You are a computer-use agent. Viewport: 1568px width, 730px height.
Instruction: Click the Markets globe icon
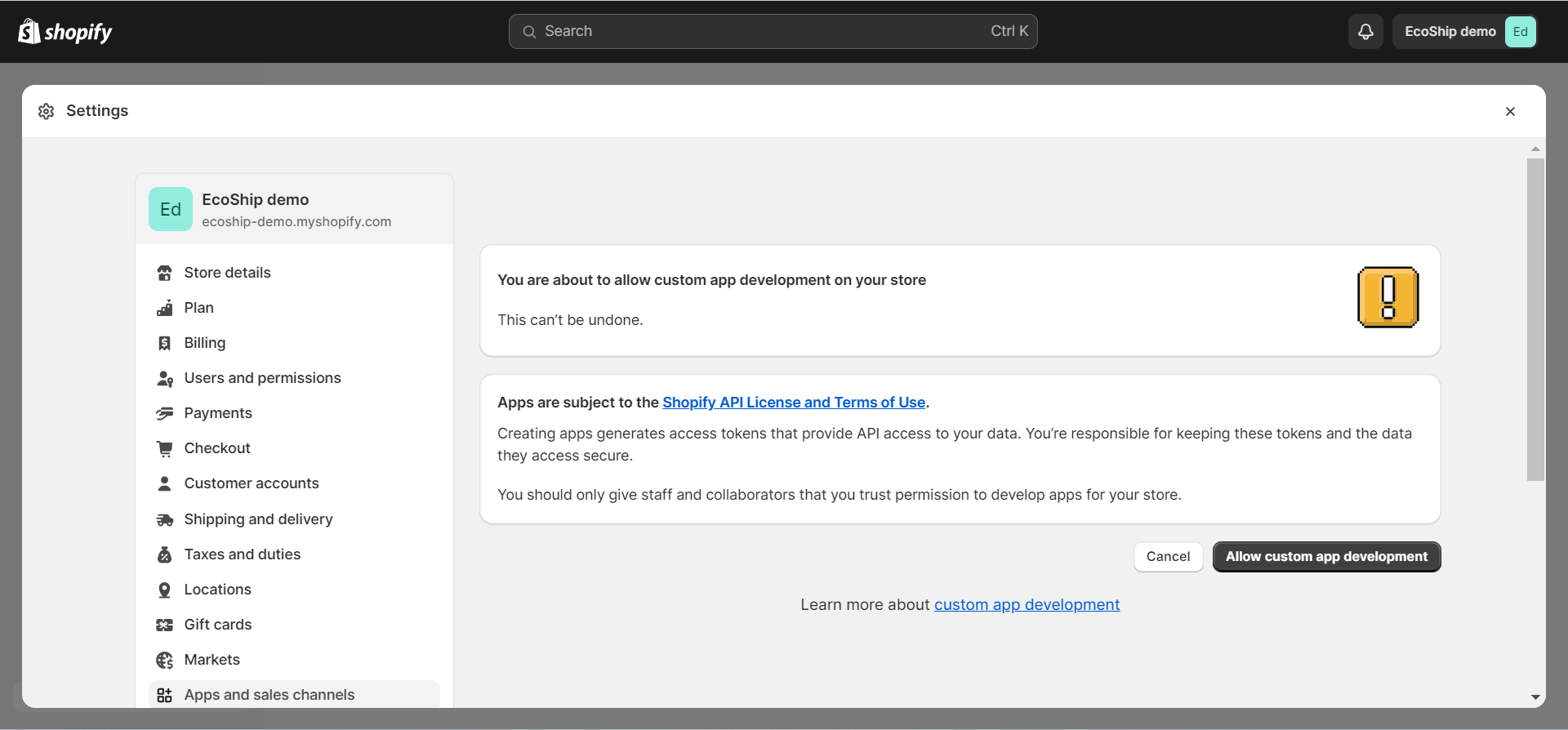165,660
